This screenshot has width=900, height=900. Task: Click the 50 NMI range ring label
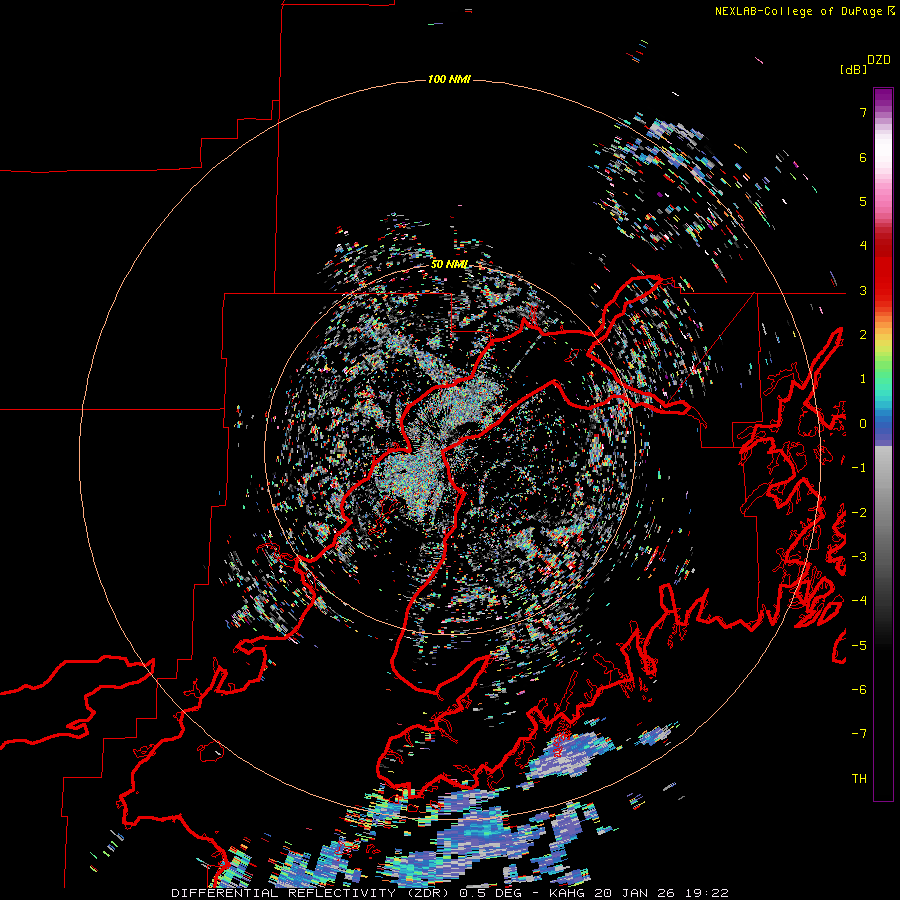point(449,264)
